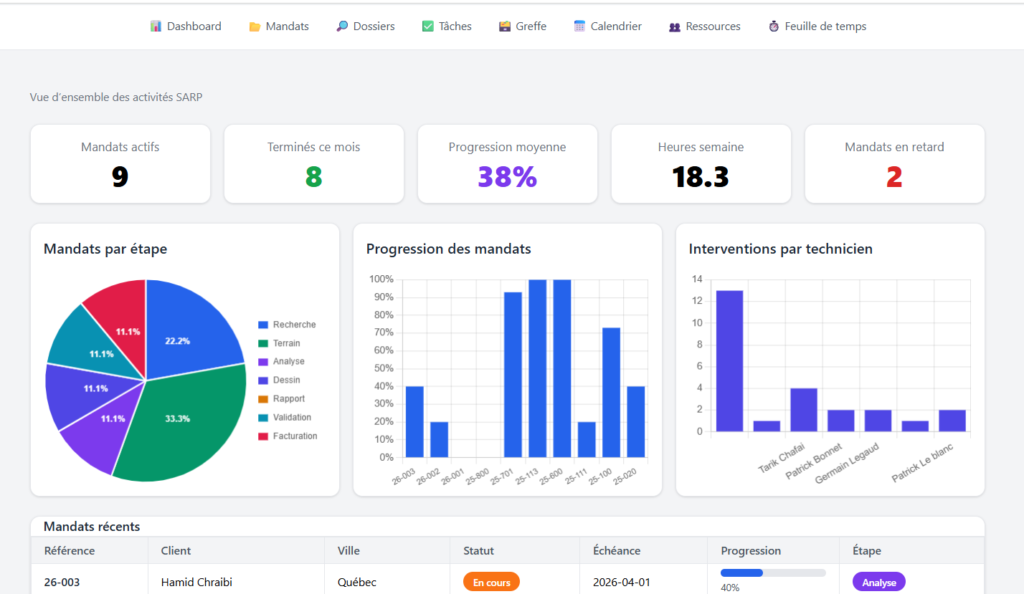
Task: Click the Analyse stage badge
Action: (878, 582)
